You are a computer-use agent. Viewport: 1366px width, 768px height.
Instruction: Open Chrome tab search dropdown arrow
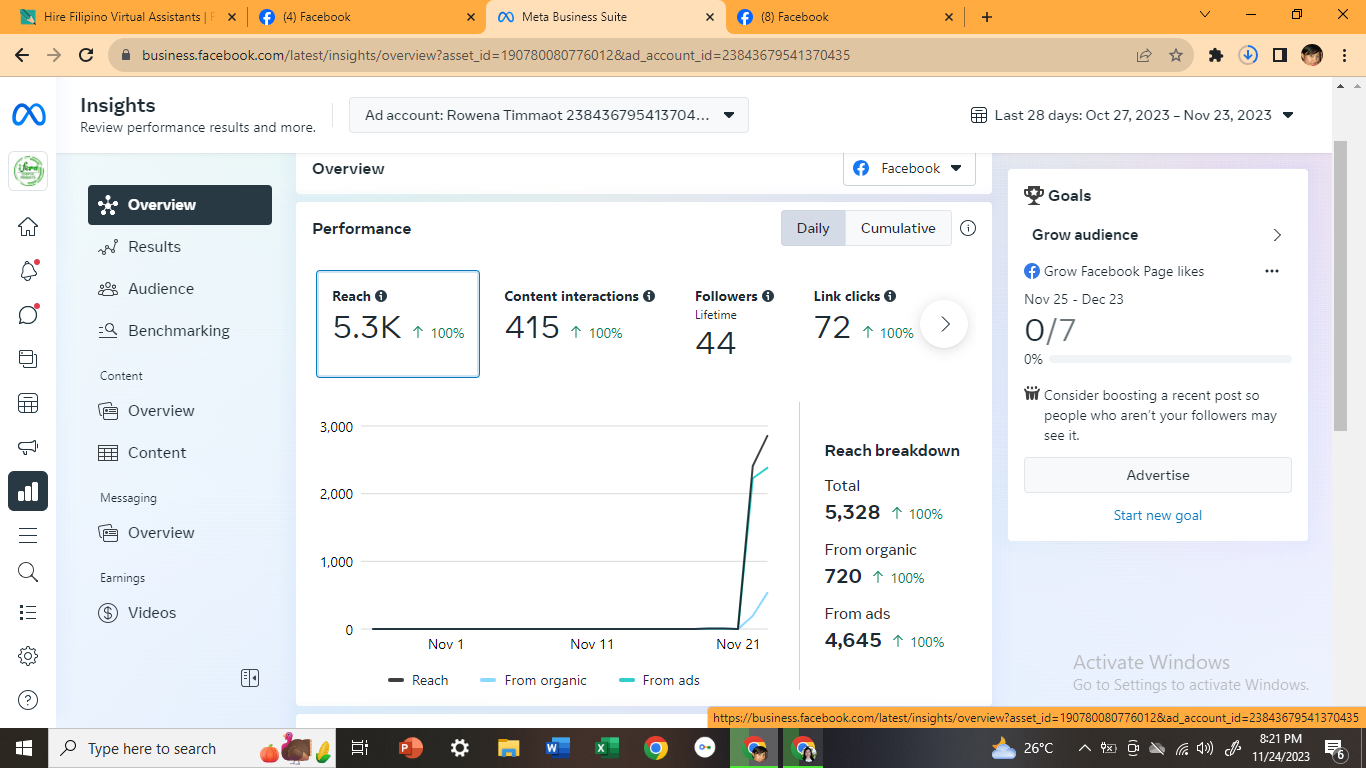(1205, 16)
